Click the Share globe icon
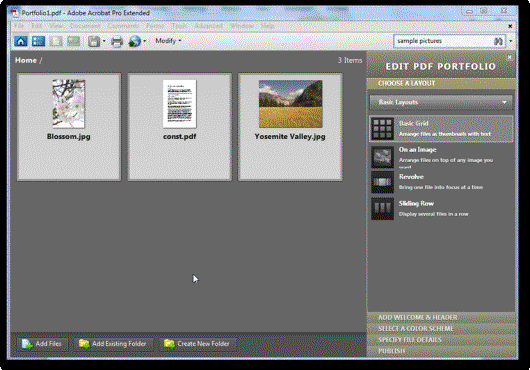 tap(135, 41)
